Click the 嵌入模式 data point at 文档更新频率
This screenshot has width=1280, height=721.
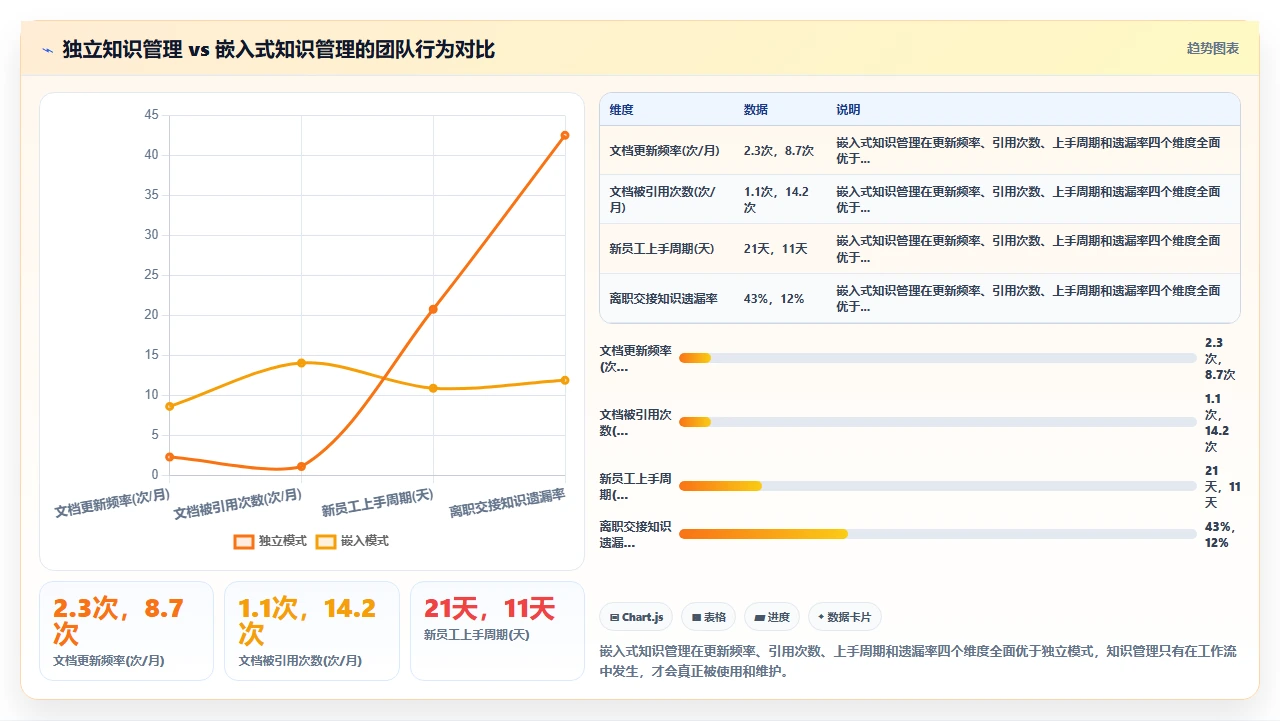point(170,406)
